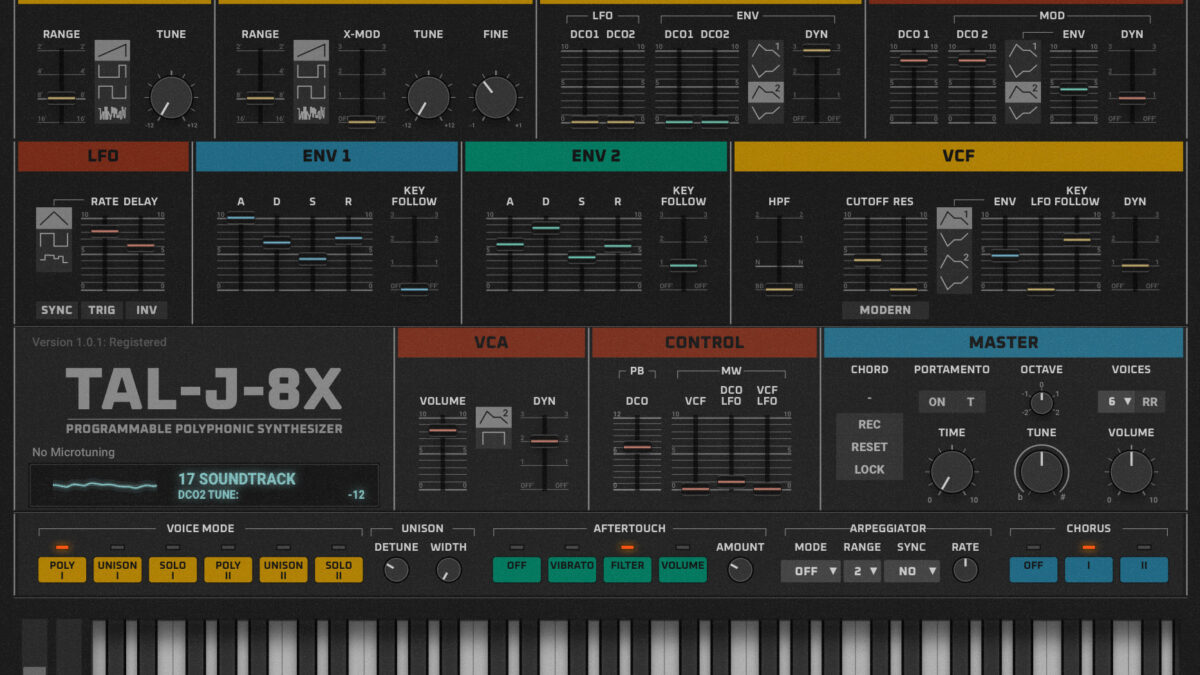Image resolution: width=1200 pixels, height=675 pixels.
Task: Select sawtooth waveform beside the X-MOD slider
Action: pos(310,51)
